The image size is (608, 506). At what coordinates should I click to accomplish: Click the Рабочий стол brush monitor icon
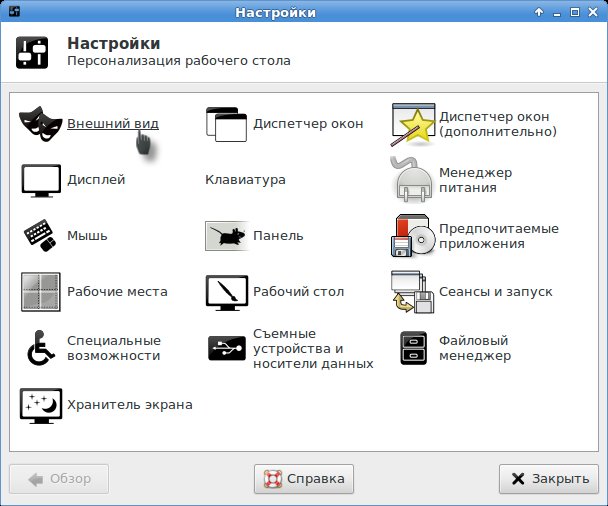[227, 293]
